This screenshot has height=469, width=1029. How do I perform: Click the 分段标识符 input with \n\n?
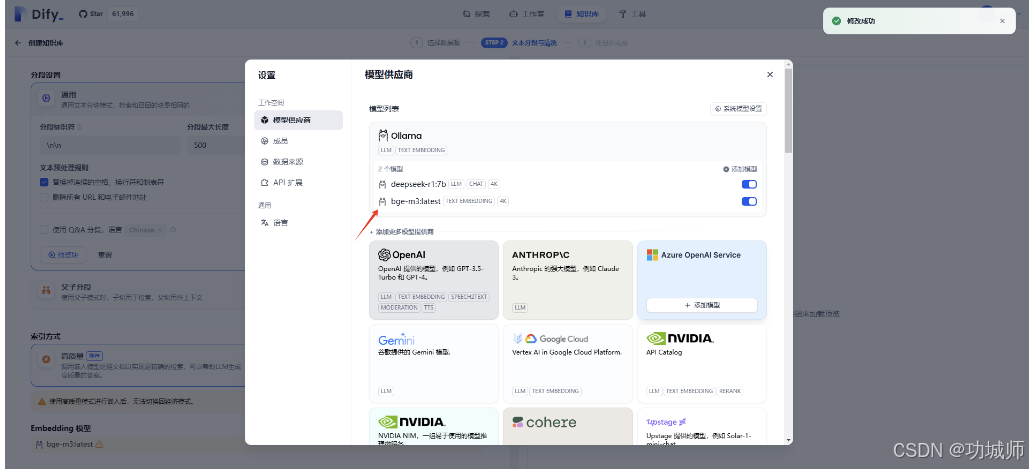[110, 145]
